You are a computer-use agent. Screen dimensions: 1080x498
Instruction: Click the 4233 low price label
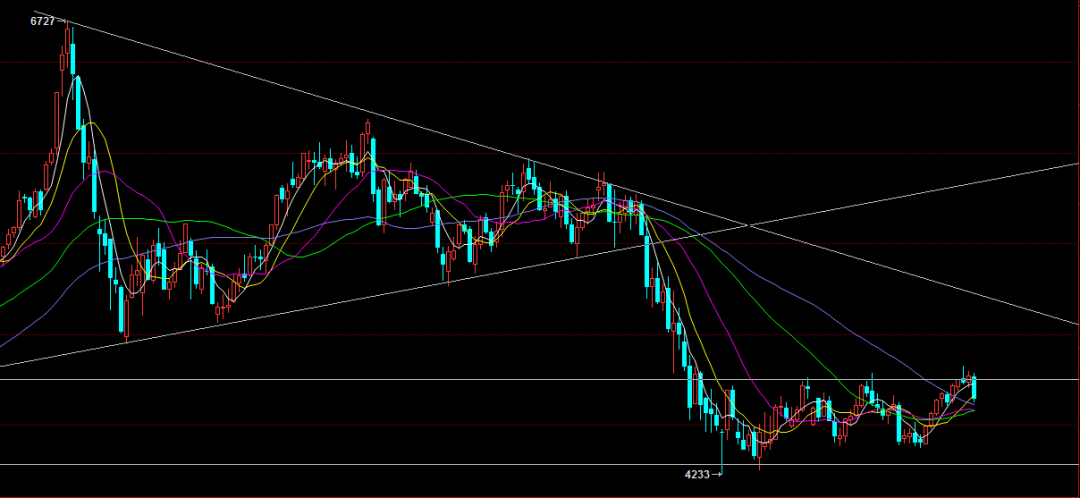coord(696,474)
